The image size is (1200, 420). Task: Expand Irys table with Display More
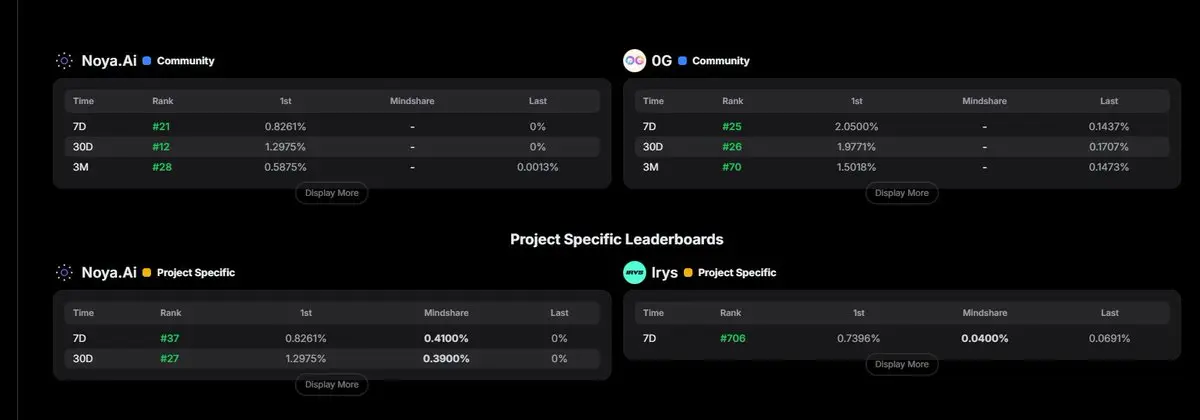901,364
